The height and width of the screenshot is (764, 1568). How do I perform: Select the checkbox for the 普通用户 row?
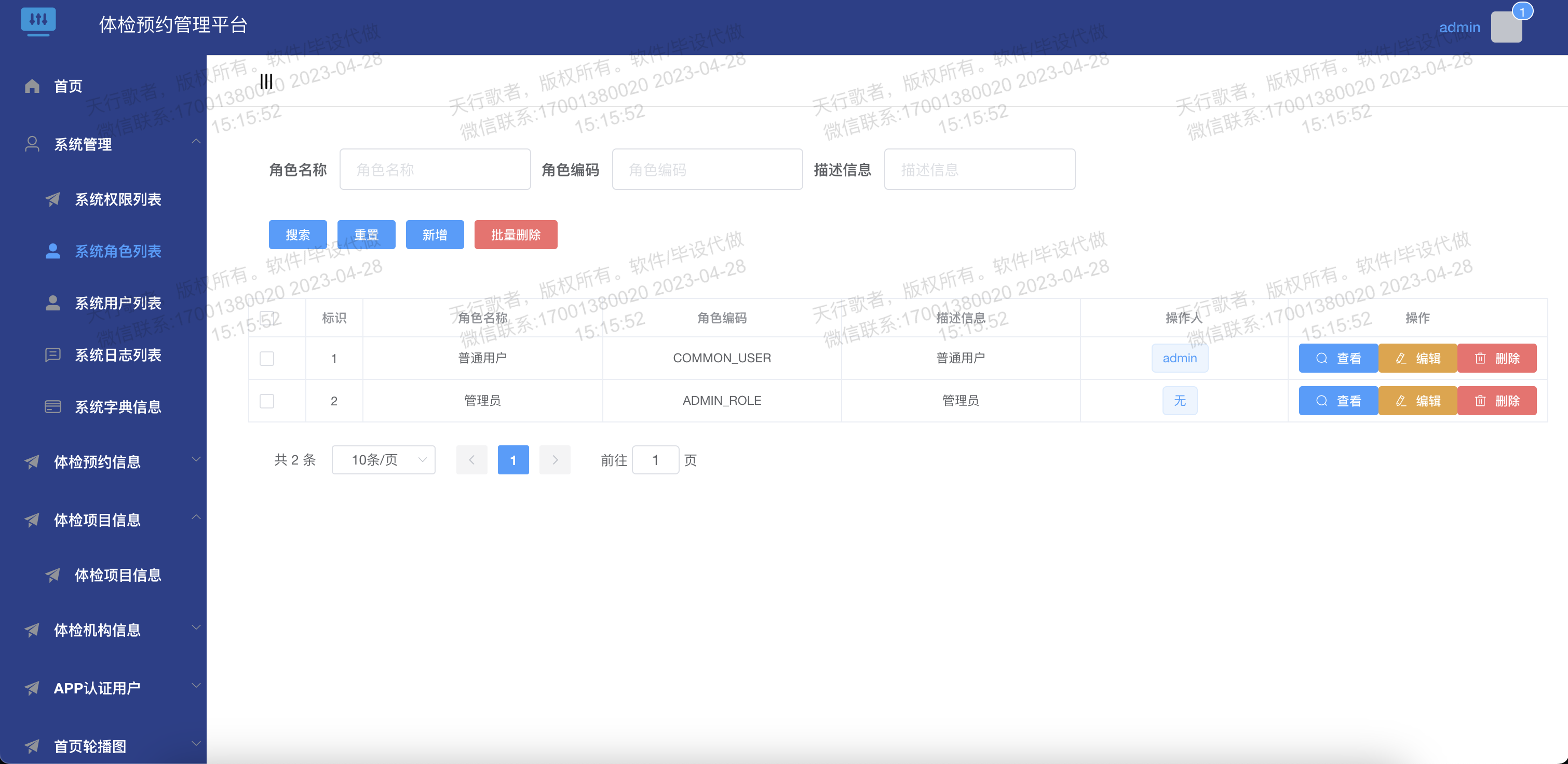tap(266, 358)
